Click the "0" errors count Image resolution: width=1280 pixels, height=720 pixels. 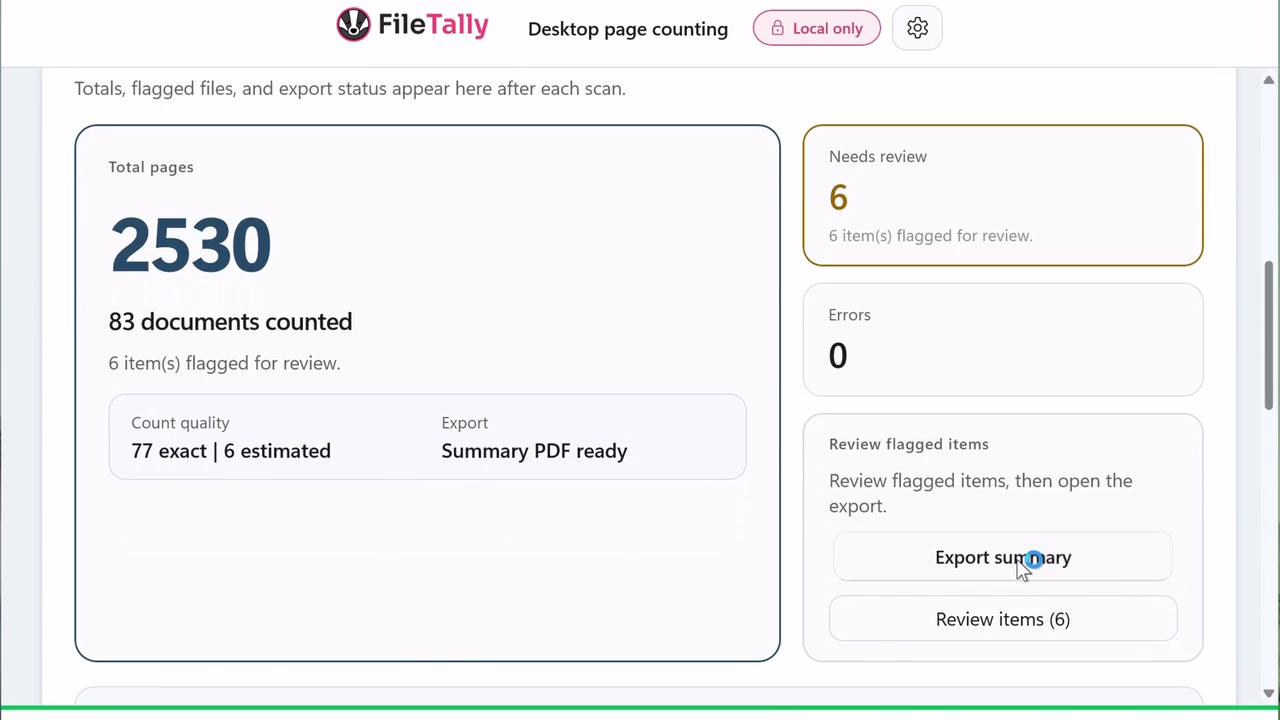[838, 355]
